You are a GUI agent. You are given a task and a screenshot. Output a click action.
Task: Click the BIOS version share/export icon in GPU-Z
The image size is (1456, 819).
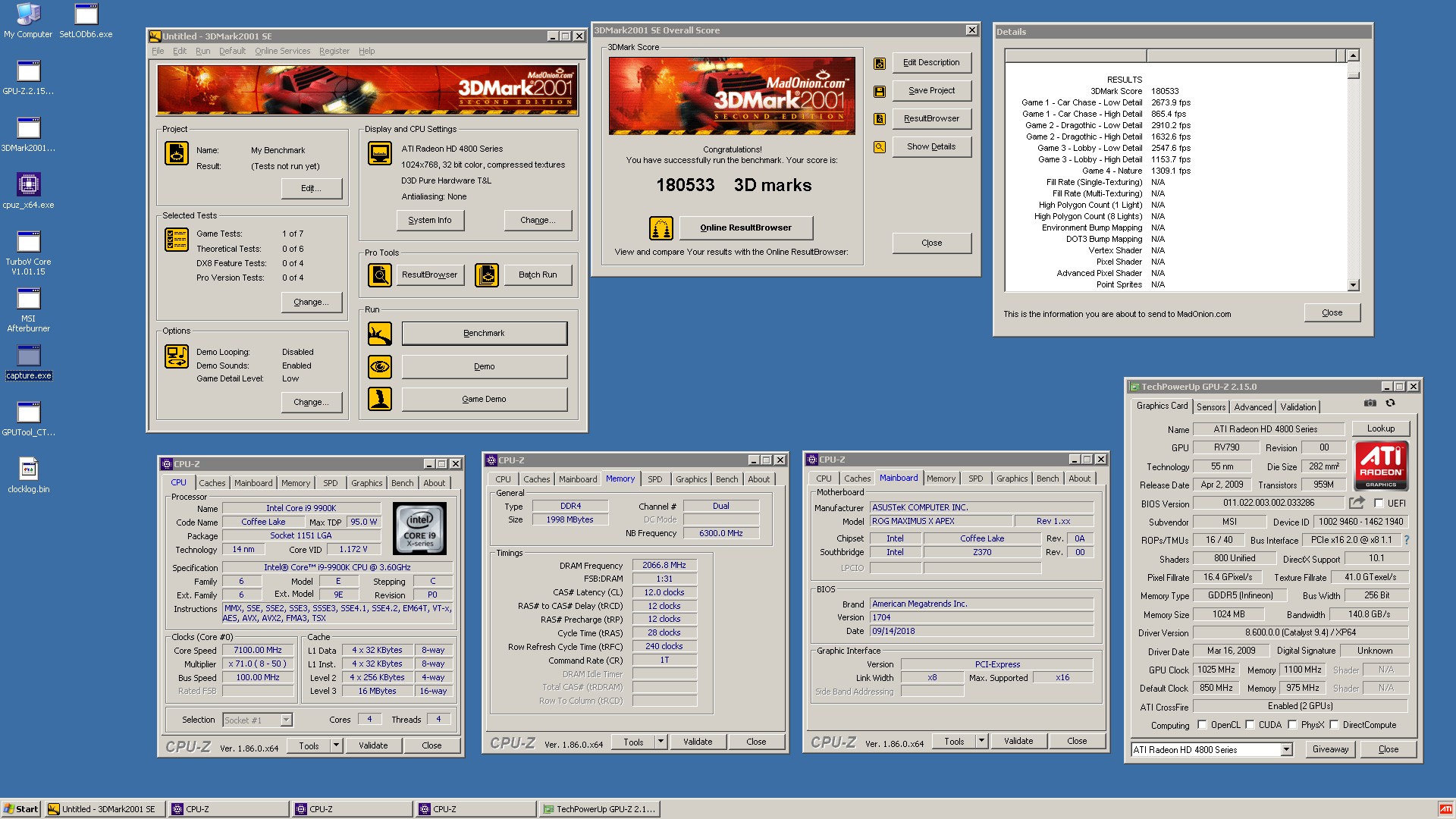[x=1357, y=502]
